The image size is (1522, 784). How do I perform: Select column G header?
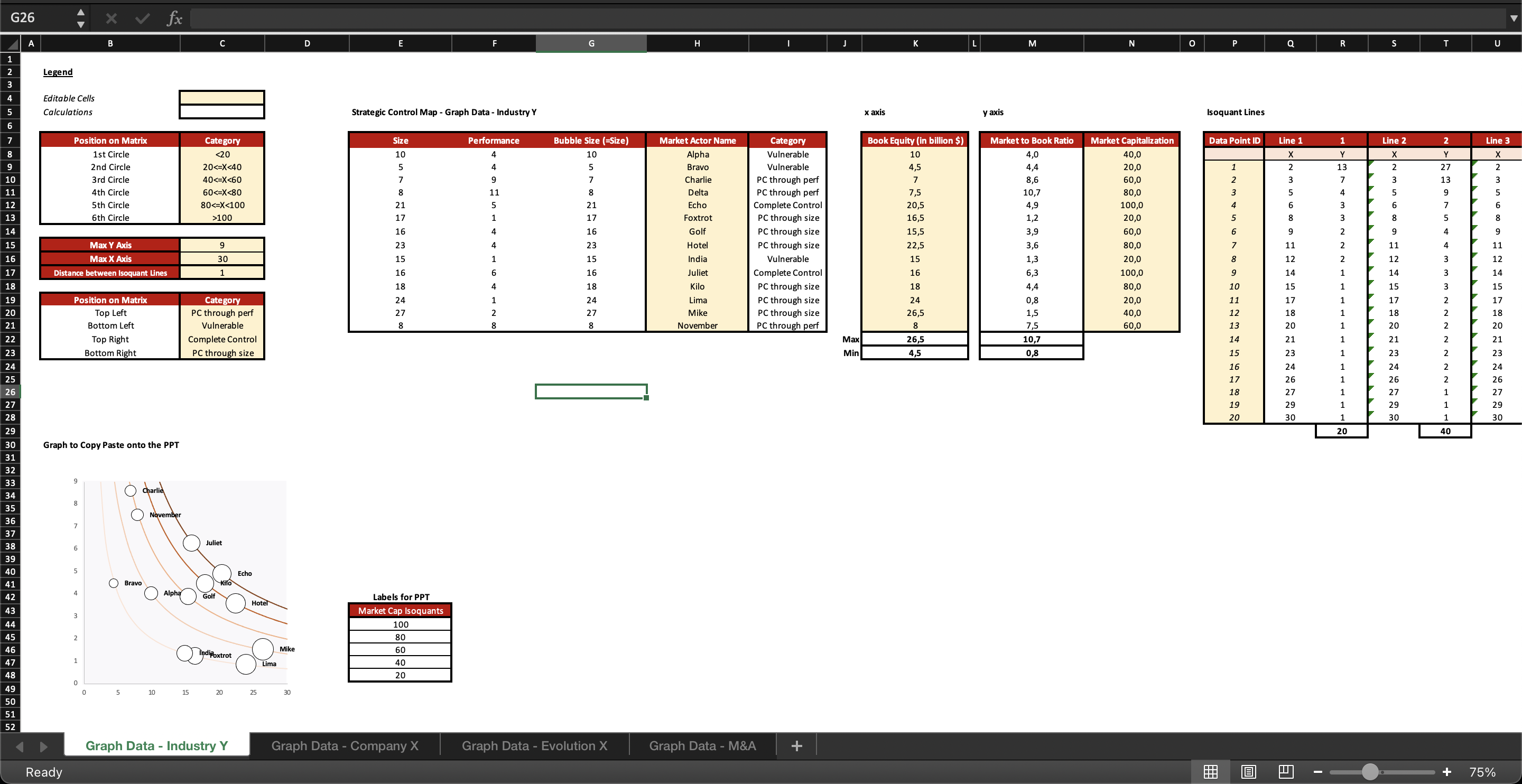pyautogui.click(x=591, y=43)
